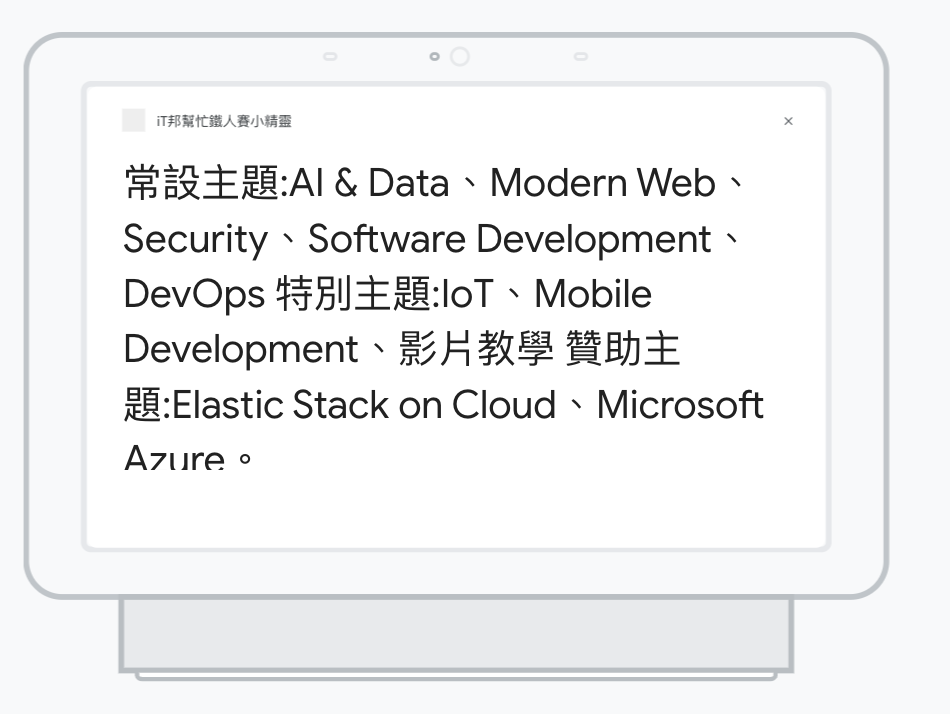Select the Software Development text
Viewport: 950px width, 714px height.
point(509,240)
